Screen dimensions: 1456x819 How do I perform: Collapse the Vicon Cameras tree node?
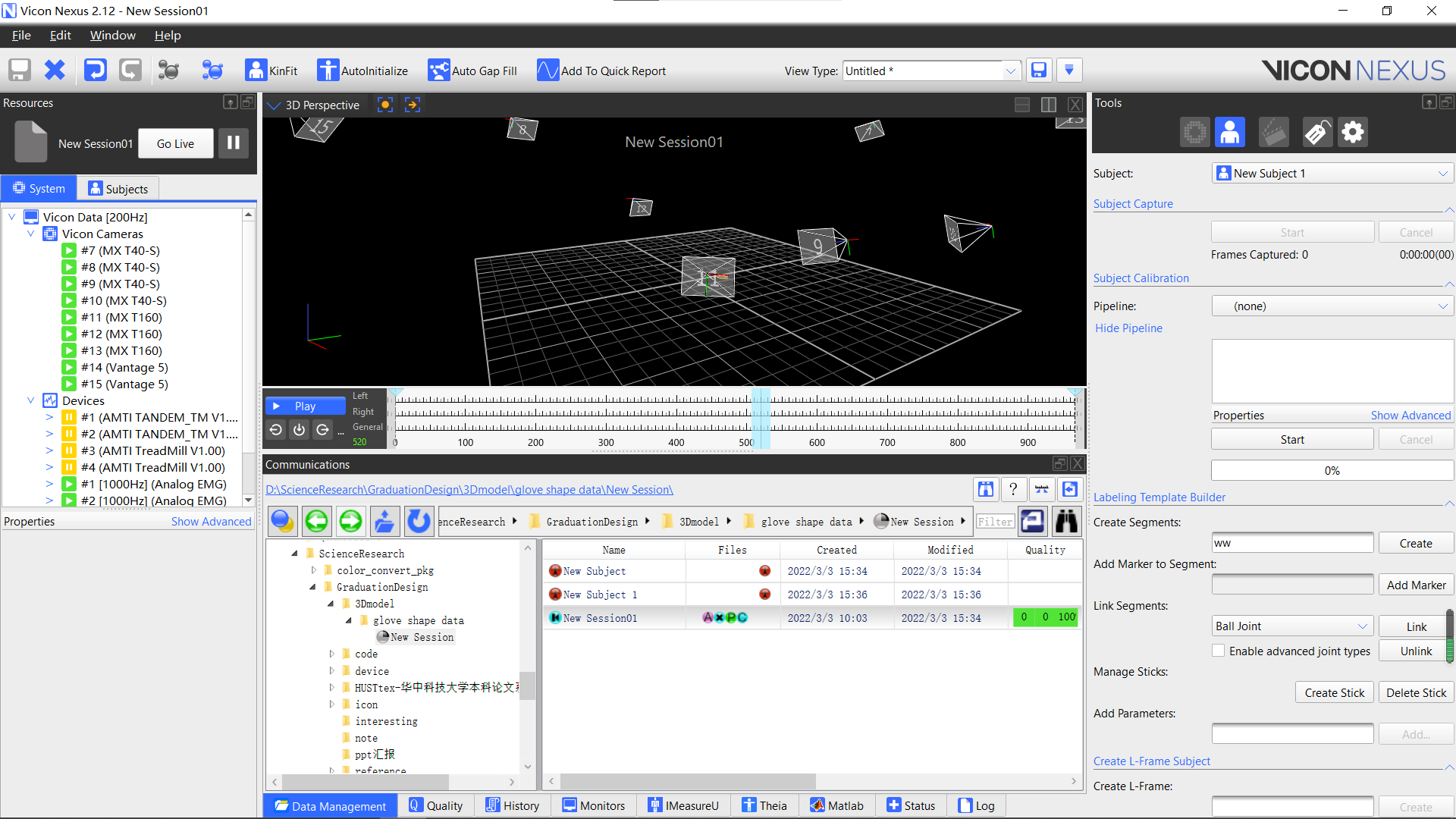coord(31,234)
